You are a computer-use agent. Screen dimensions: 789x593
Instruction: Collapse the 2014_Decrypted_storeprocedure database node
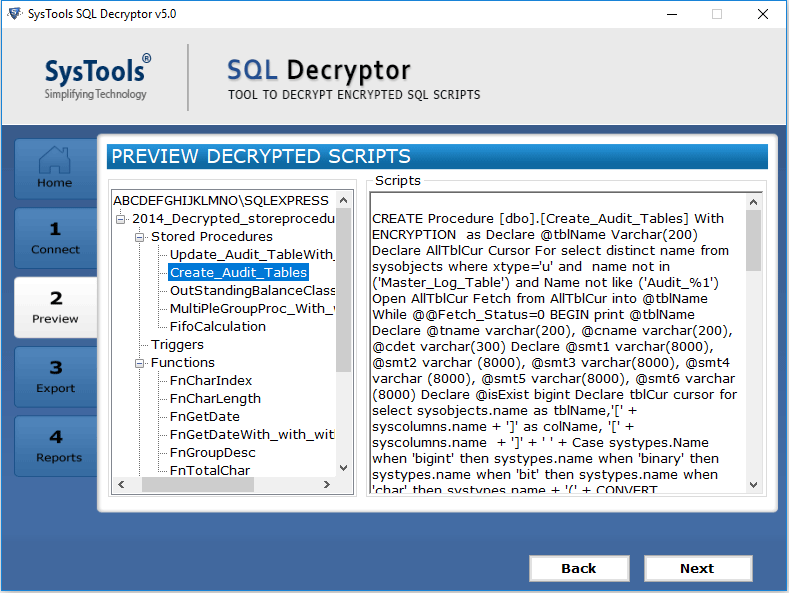121,219
